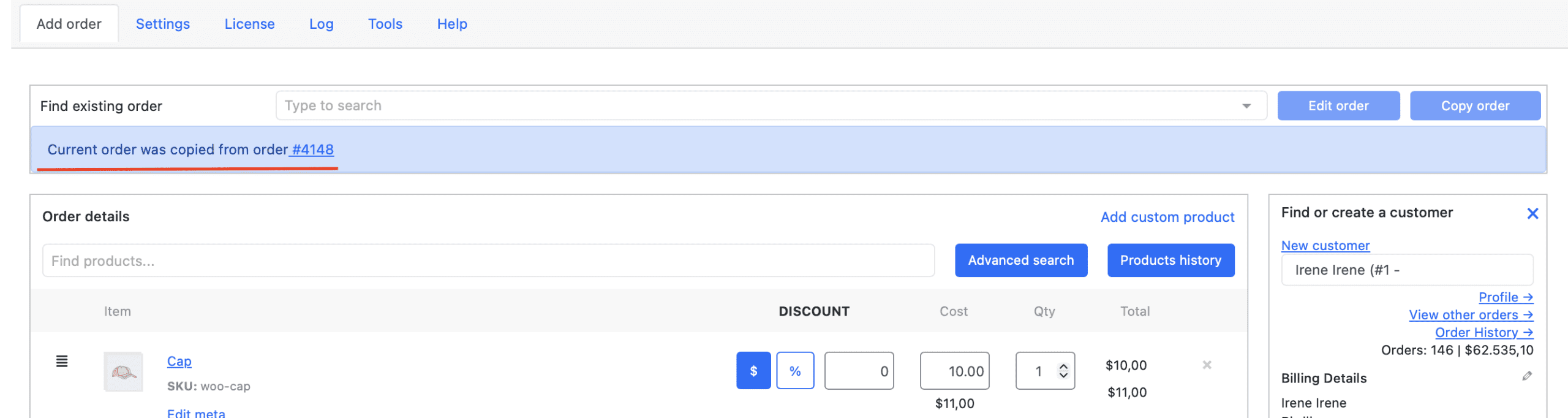The width and height of the screenshot is (1568, 418).
Task: Open copied order #4148 link
Action: click(x=312, y=150)
